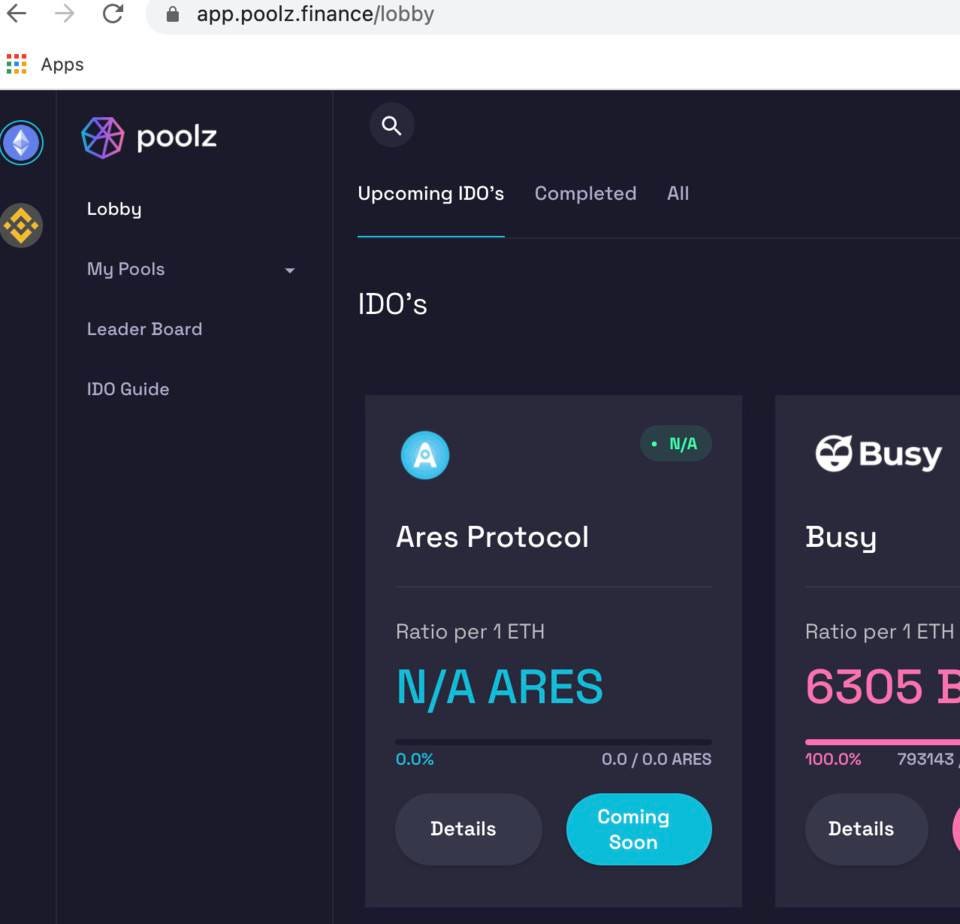
Task: Click the 100.0% progress label
Action: pyautogui.click(x=833, y=759)
